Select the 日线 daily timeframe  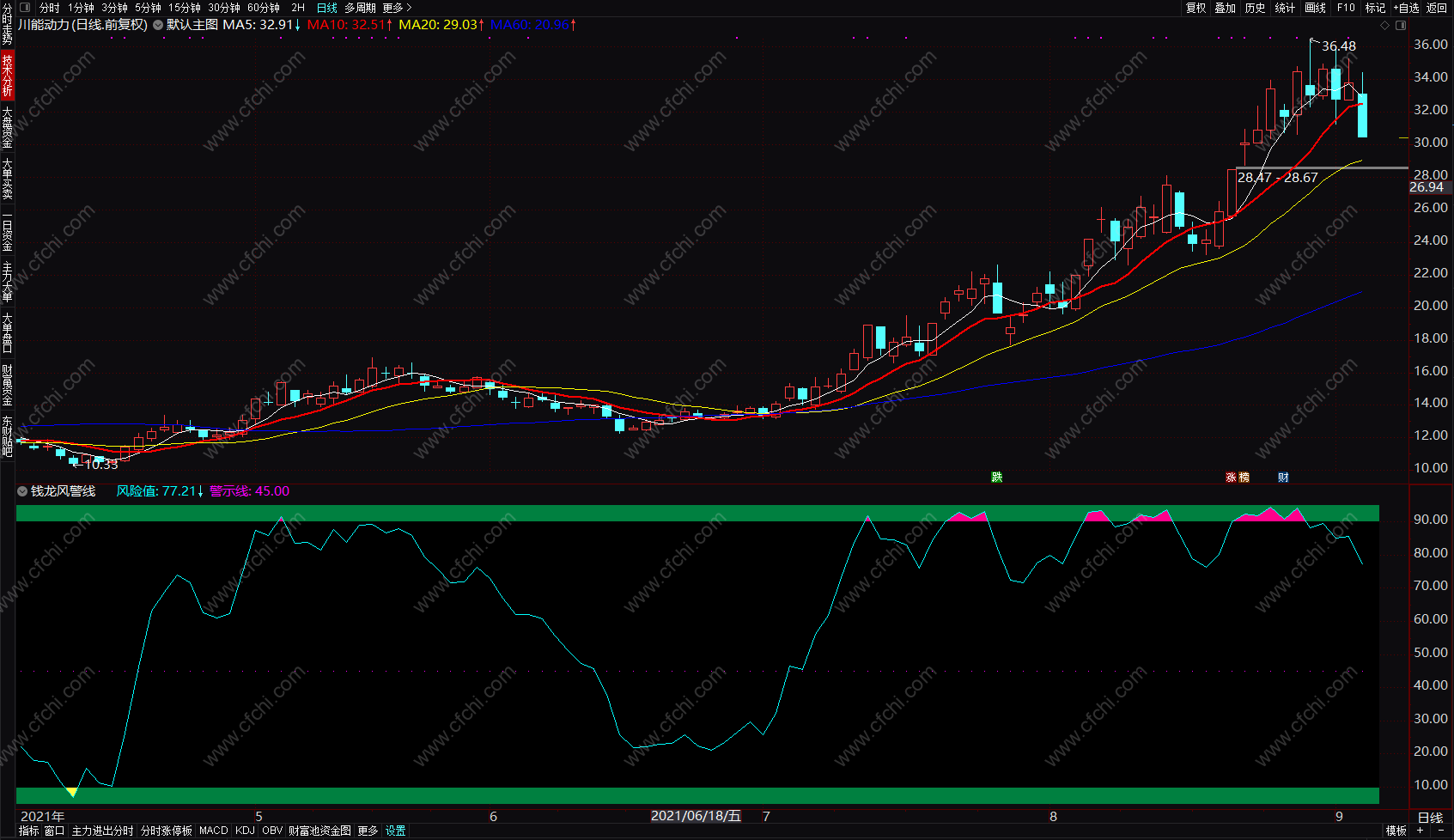pos(327,8)
